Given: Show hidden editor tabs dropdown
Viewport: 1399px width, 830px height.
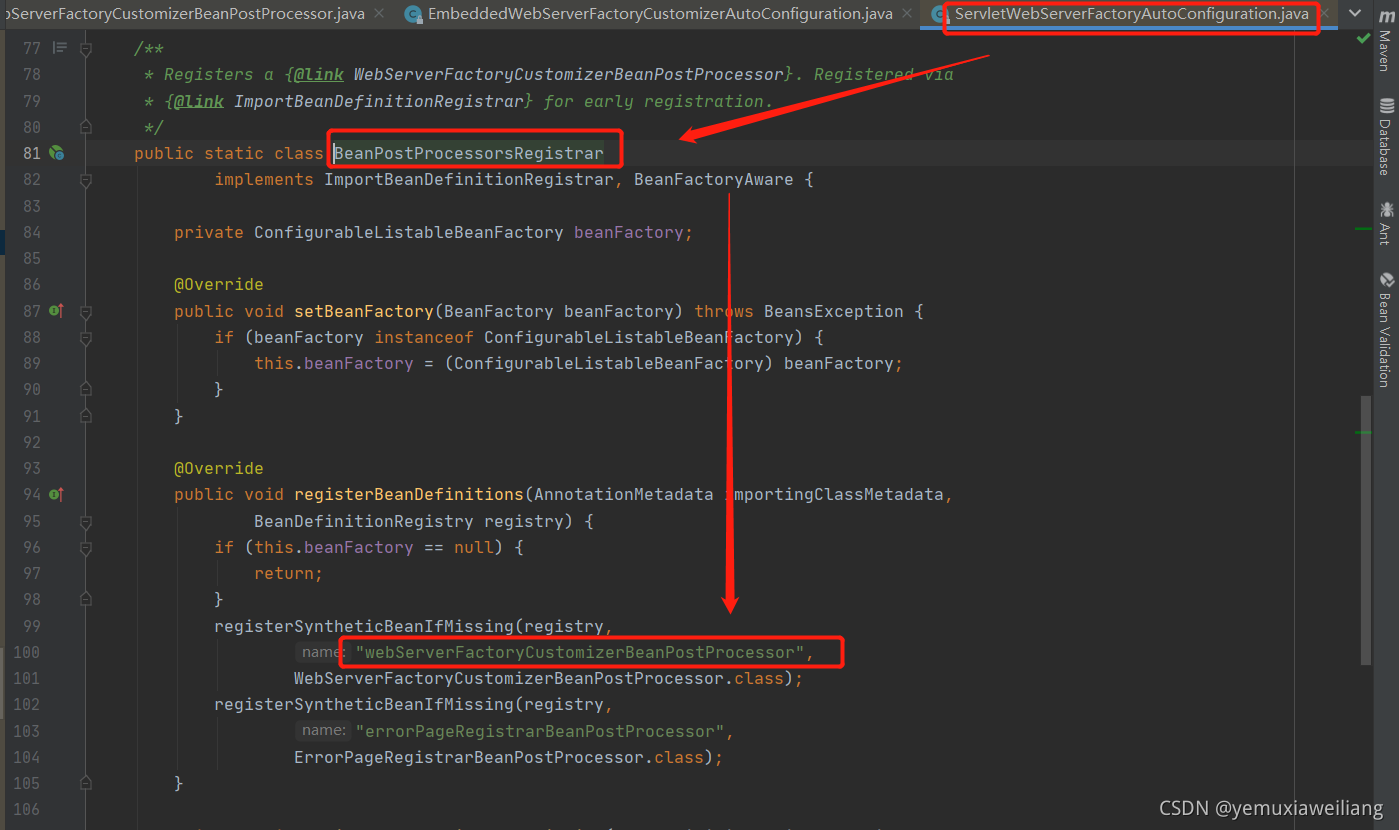Looking at the screenshot, I should pyautogui.click(x=1354, y=14).
